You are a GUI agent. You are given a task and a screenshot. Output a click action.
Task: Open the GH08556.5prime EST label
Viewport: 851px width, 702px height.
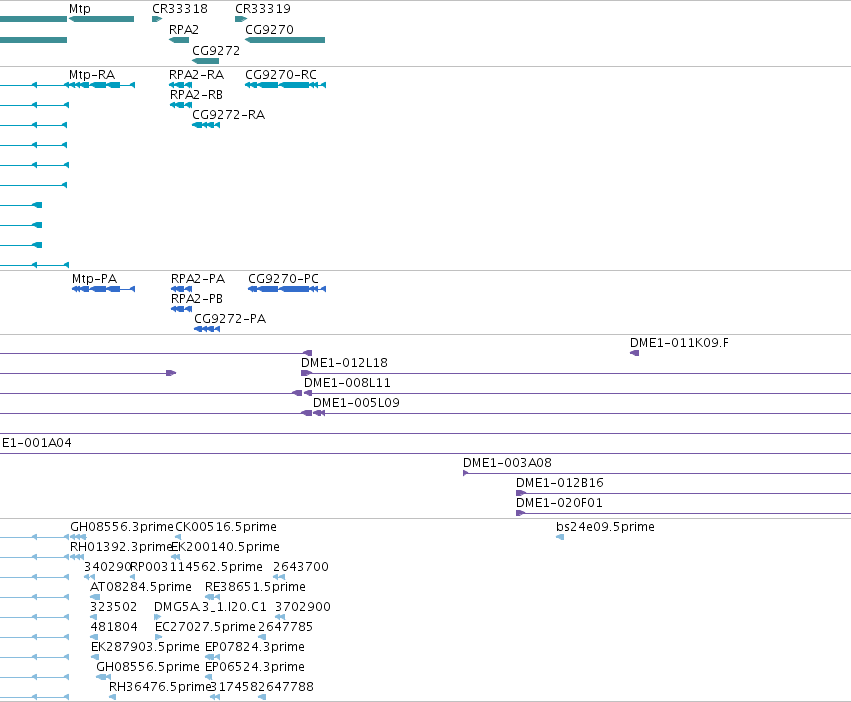point(148,667)
